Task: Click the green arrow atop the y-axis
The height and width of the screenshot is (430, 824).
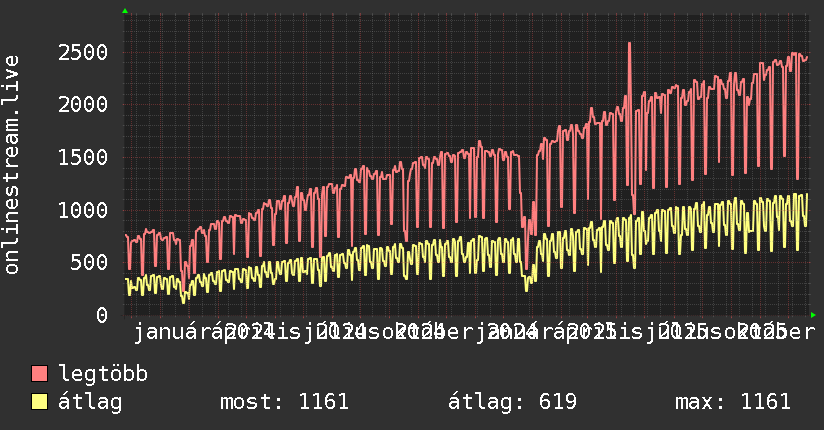Action: tap(124, 11)
